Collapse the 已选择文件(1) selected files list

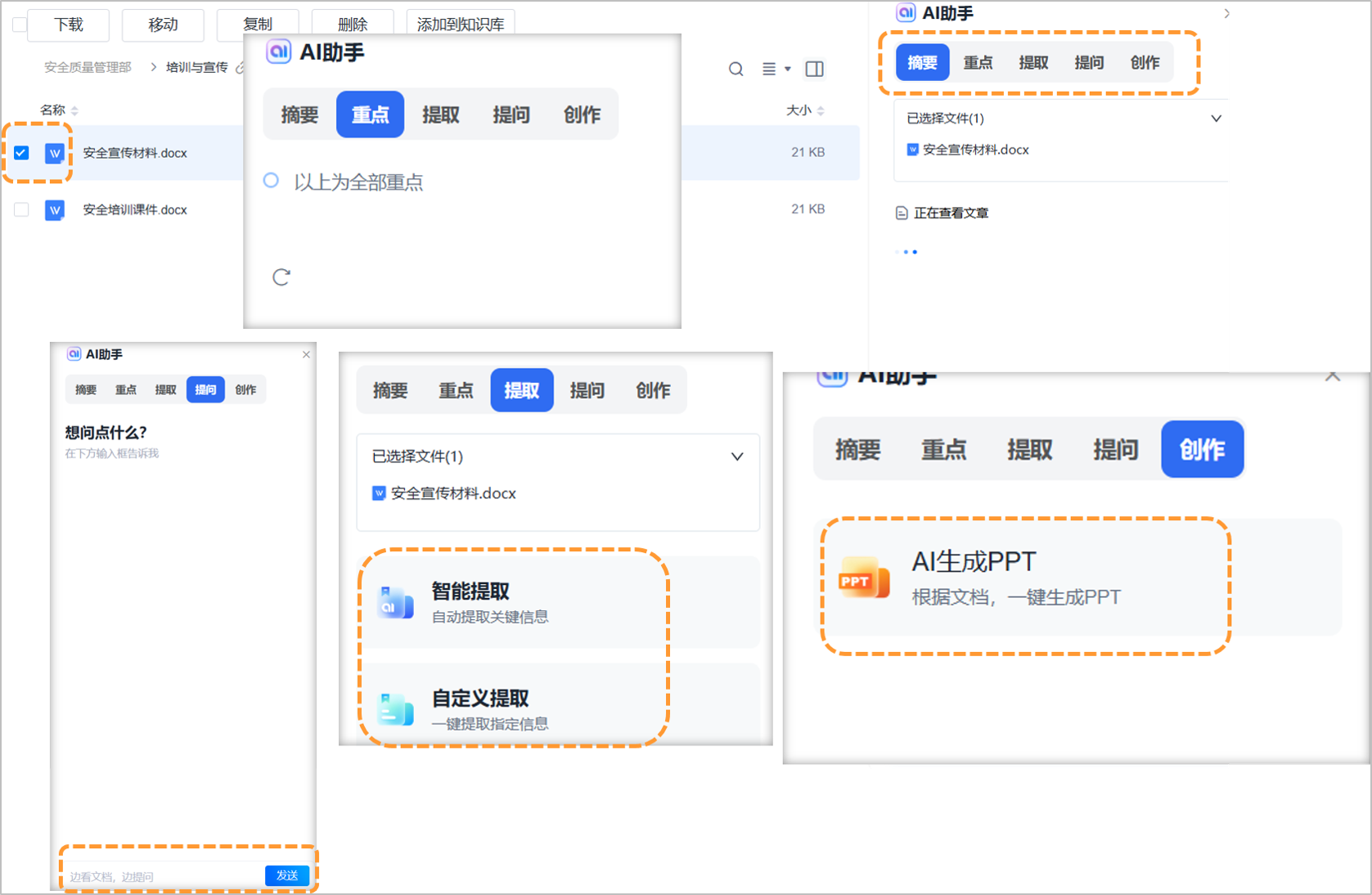click(1217, 117)
